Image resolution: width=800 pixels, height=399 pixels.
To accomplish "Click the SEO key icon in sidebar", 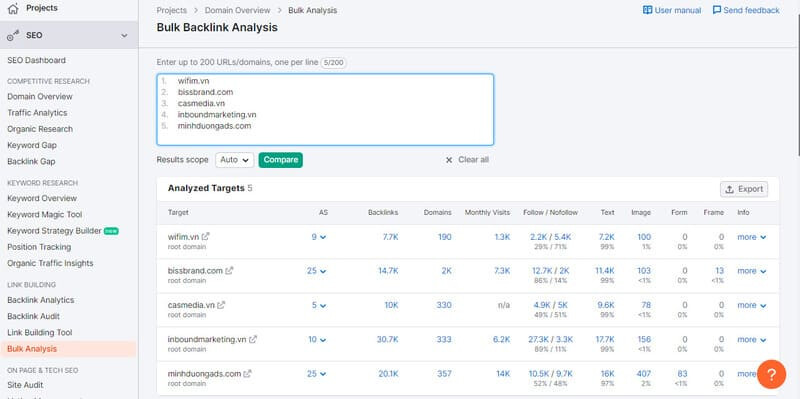I will (x=13, y=35).
